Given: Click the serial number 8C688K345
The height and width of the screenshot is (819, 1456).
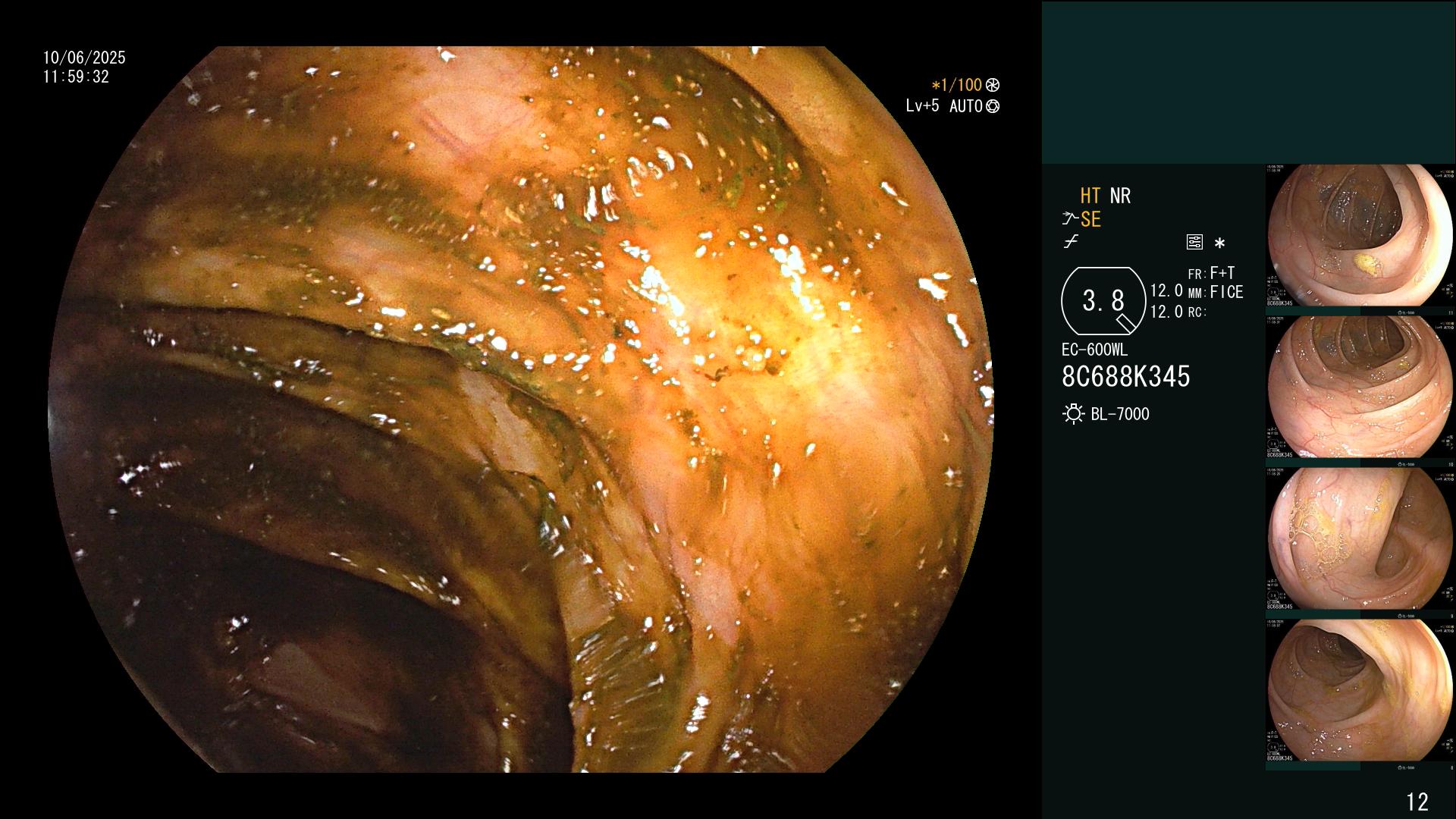Looking at the screenshot, I should pyautogui.click(x=1126, y=376).
